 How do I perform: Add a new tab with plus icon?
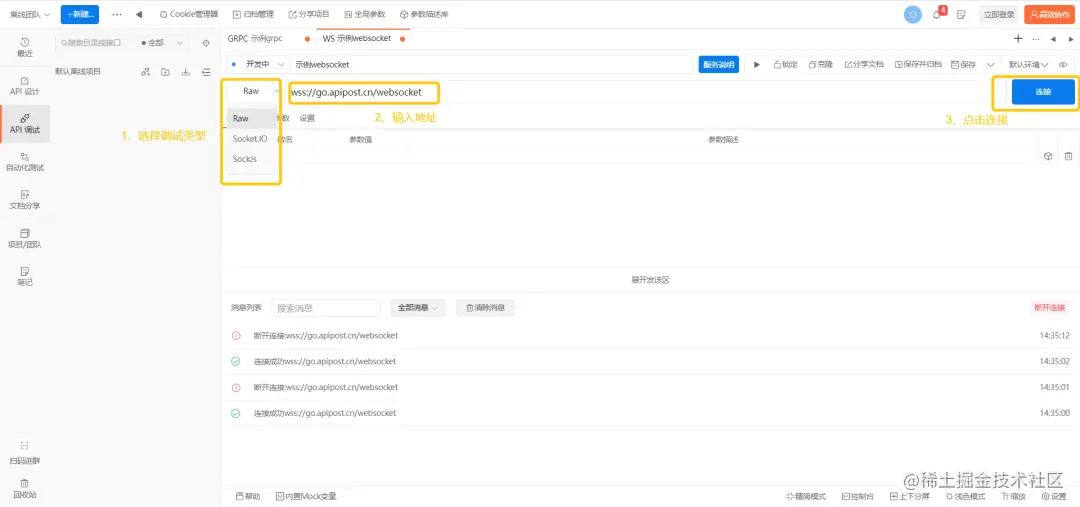tap(1018, 39)
